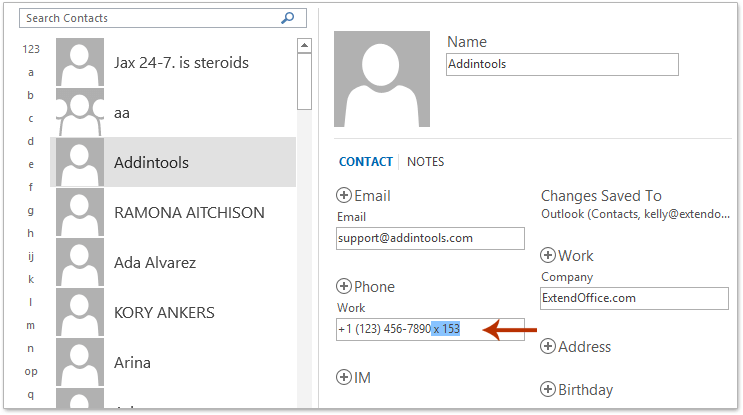Select contact name Ada Alvarez
Viewport: 743px width, 415px height.
coord(154,262)
